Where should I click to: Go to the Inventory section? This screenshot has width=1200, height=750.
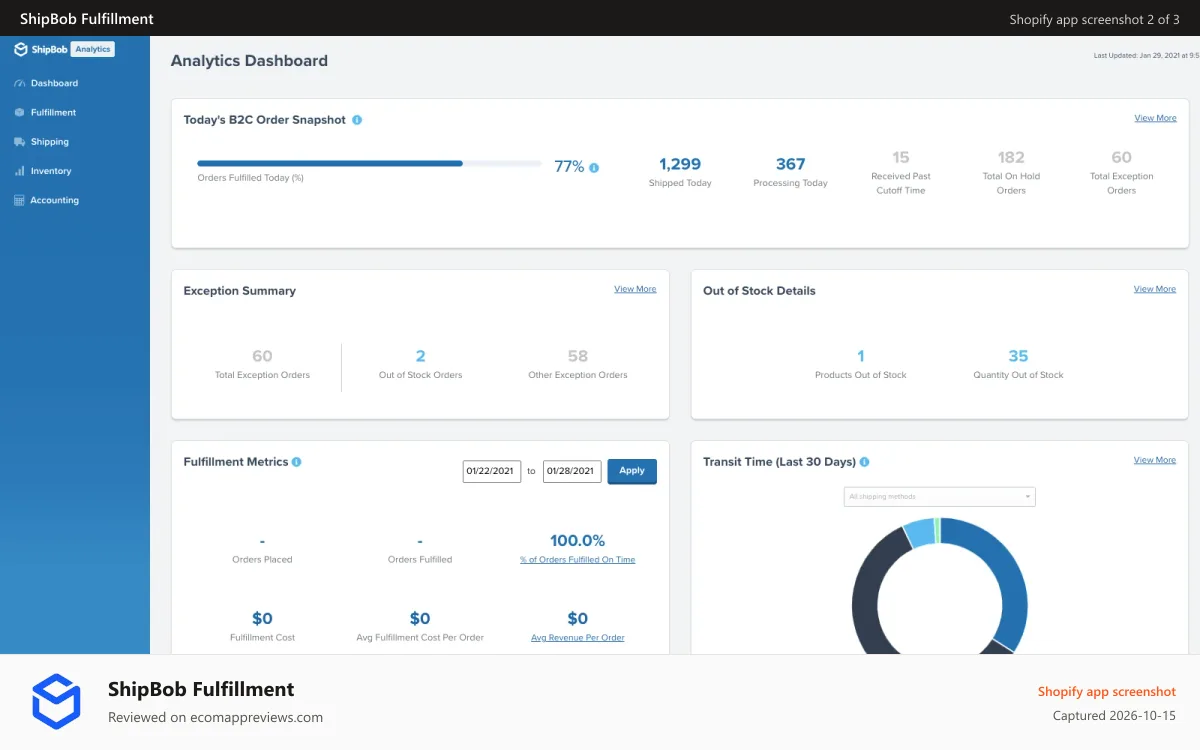tap(51, 171)
